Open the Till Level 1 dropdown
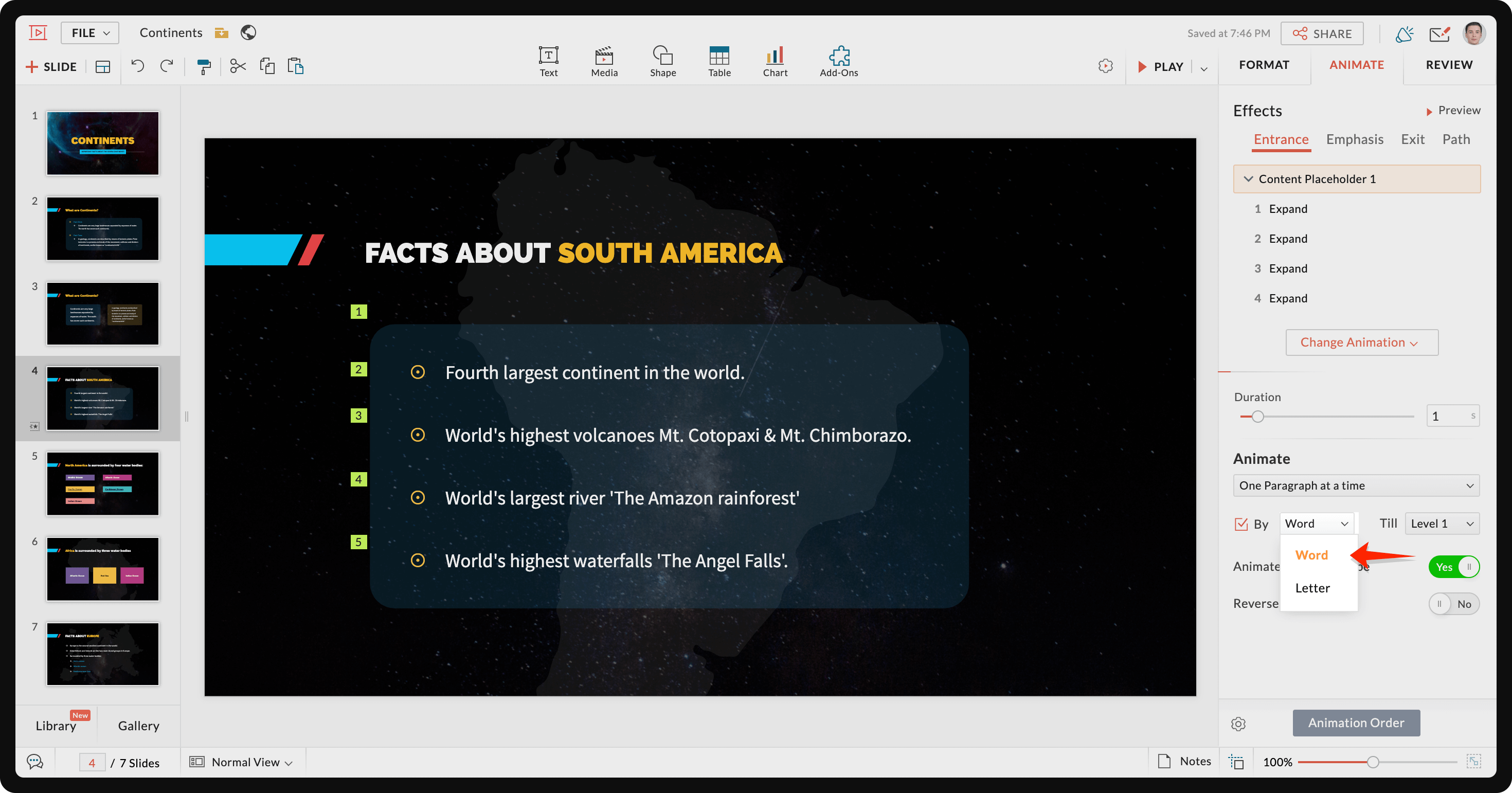Viewport: 1512px width, 793px height. [1440, 523]
